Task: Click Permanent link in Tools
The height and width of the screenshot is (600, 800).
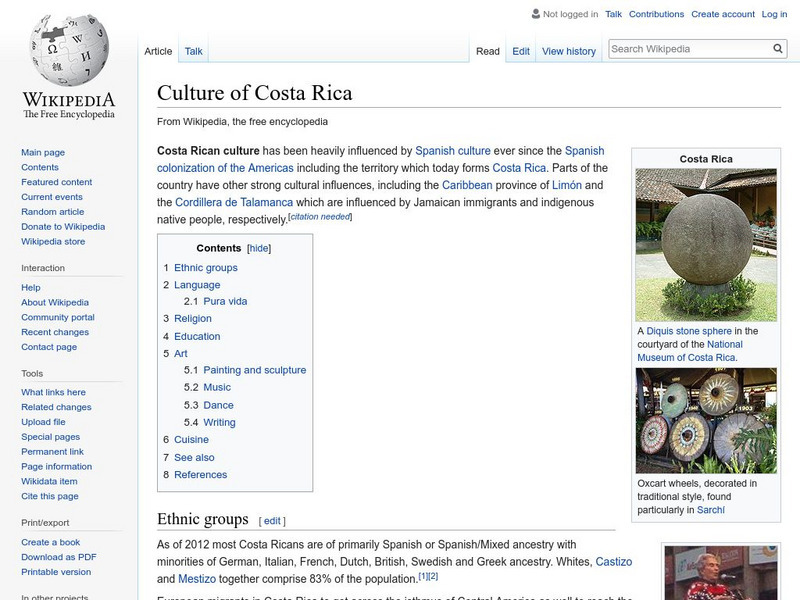Action: pyautogui.click(x=52, y=452)
